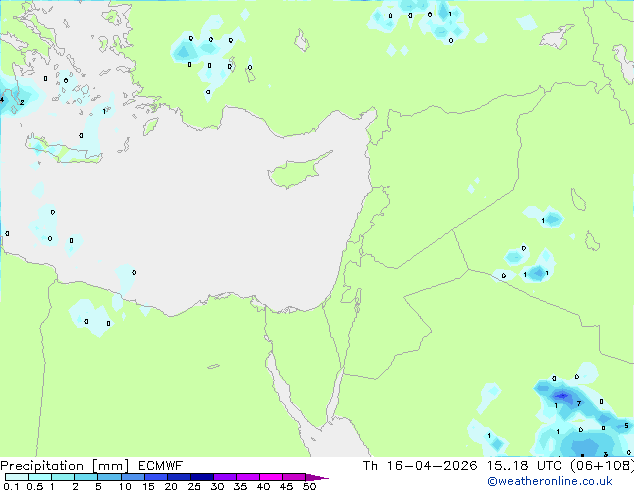Click the '15..18 UTC' time range text
The image size is (634, 490).
click(524, 466)
